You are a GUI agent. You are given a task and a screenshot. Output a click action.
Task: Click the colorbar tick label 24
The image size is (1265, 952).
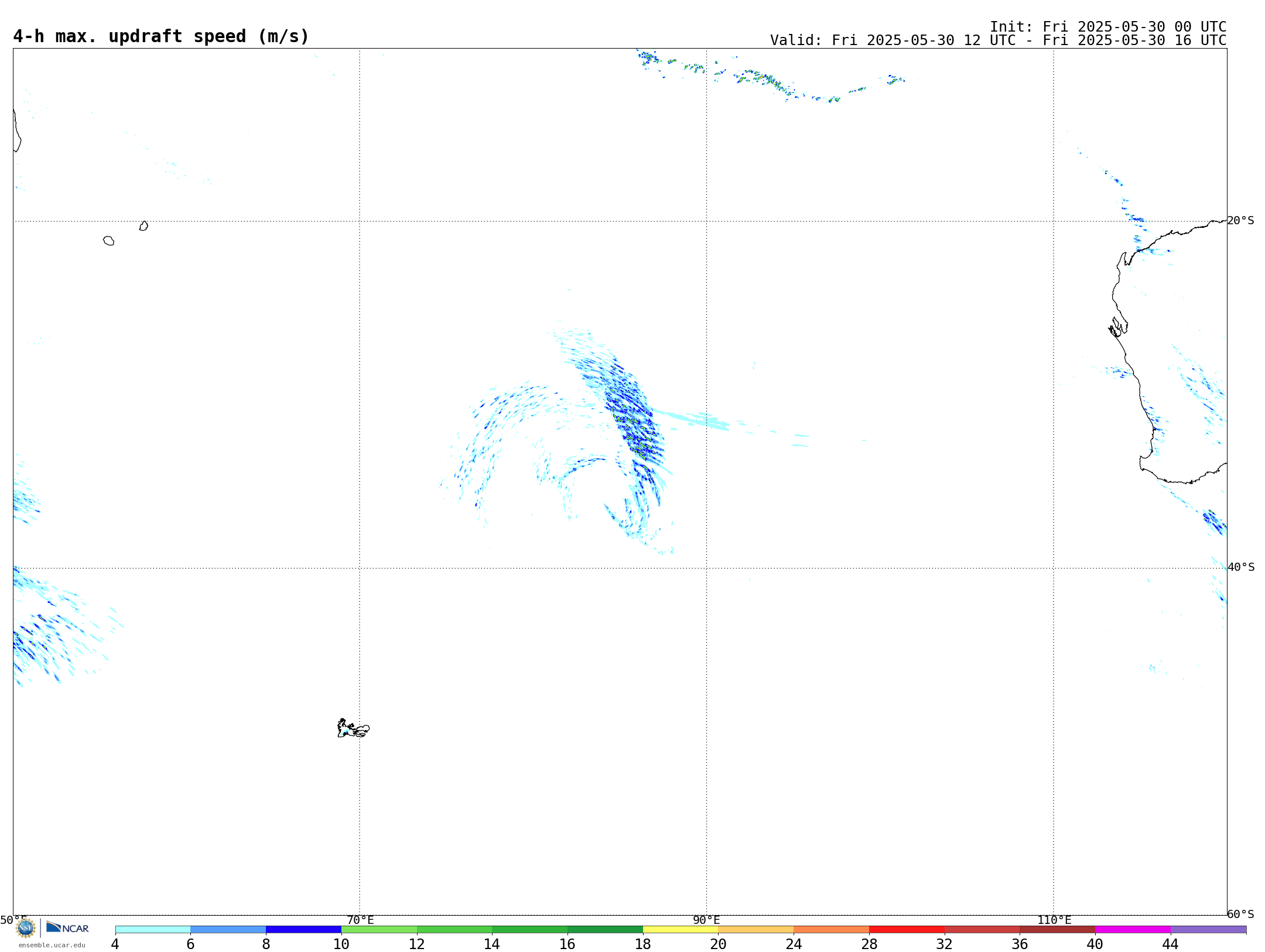point(794,944)
